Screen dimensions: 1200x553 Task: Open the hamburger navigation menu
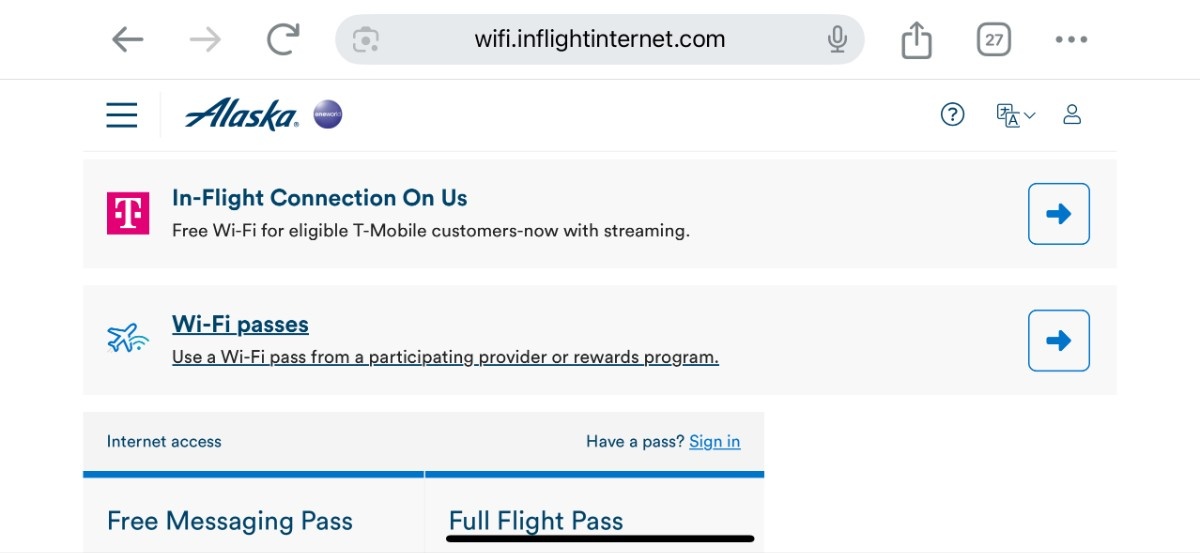[x=122, y=115]
